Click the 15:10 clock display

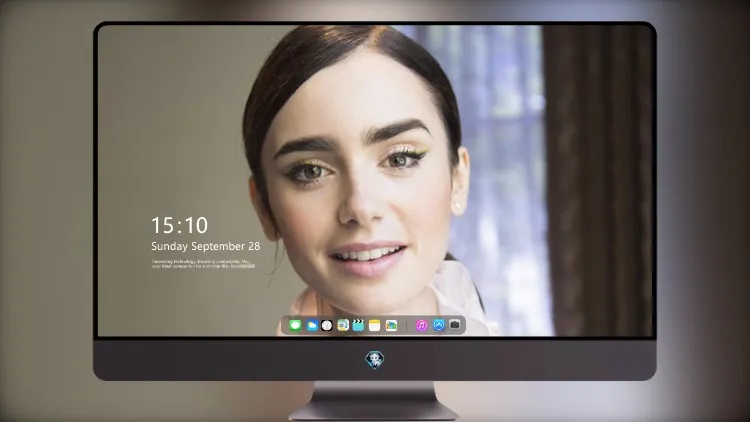[x=179, y=225]
